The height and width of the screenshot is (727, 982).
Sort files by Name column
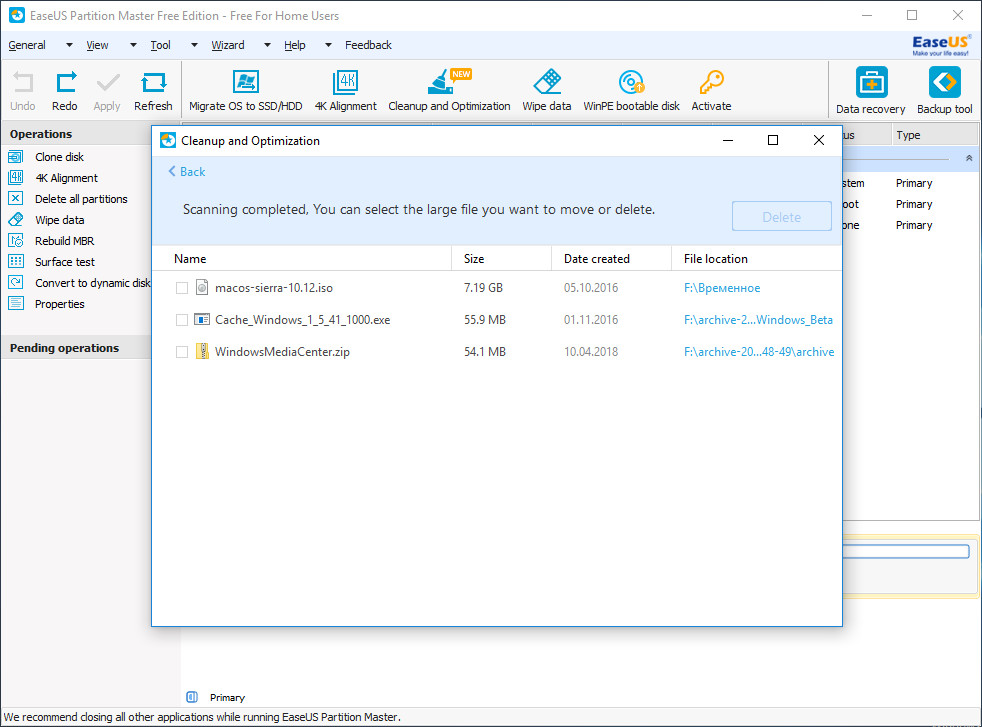(302, 259)
